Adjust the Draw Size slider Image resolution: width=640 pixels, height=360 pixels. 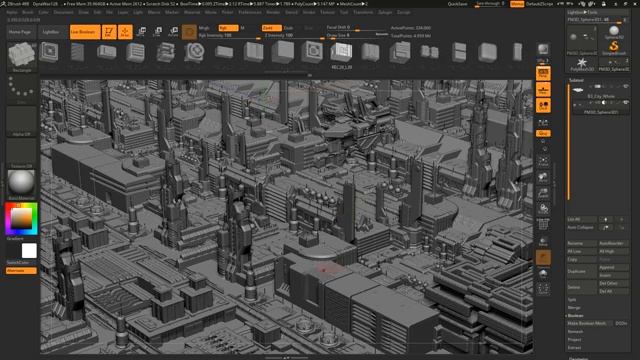coord(356,36)
